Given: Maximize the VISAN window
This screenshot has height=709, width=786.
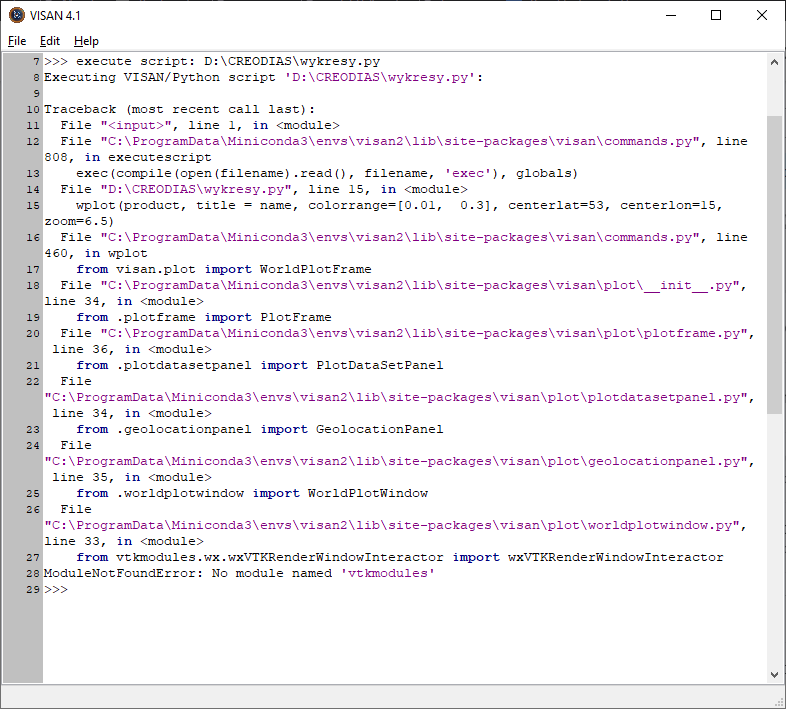Looking at the screenshot, I should click(x=716, y=16).
